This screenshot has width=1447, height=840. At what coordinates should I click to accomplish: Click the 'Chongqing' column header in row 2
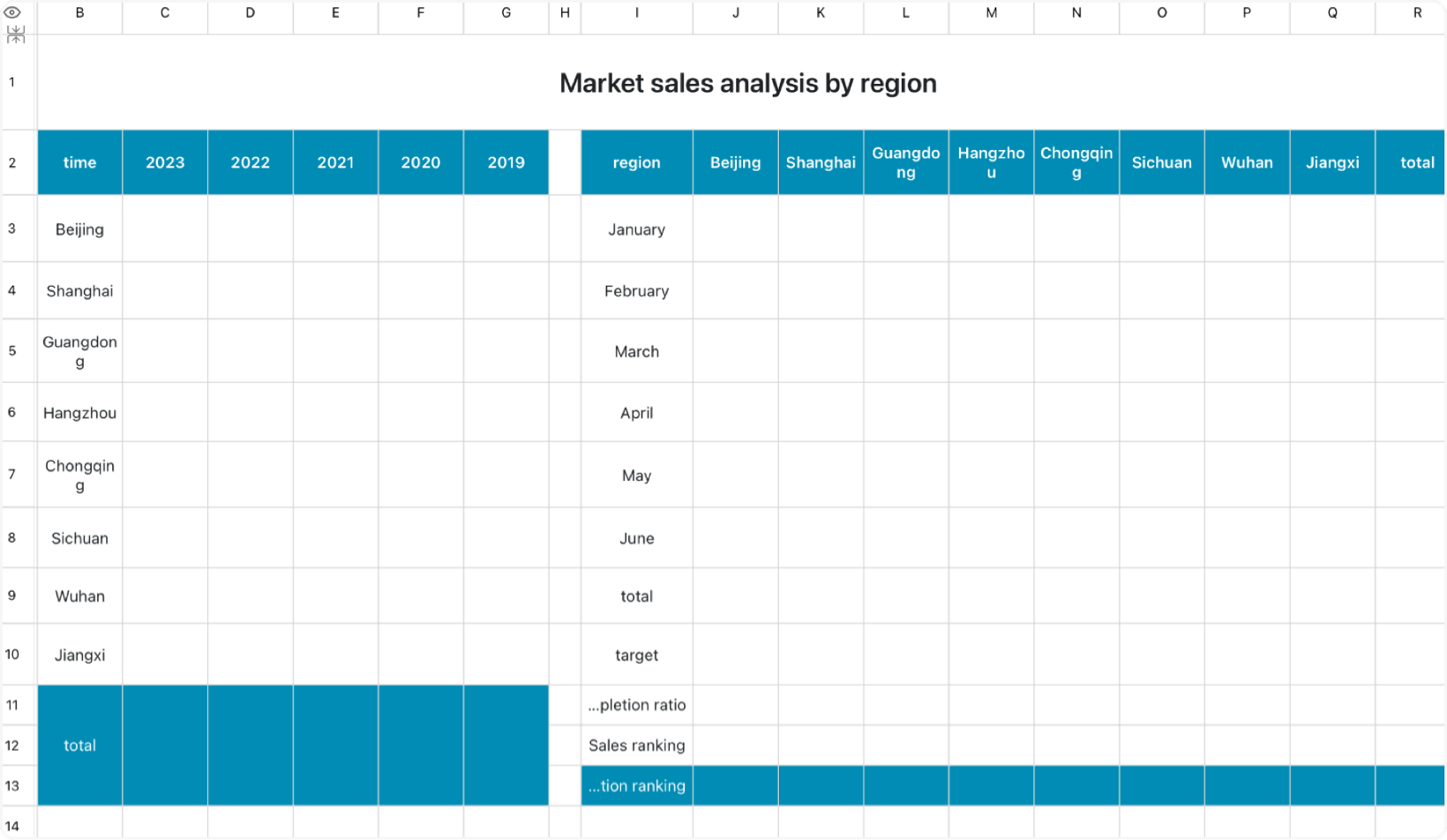click(x=1076, y=162)
